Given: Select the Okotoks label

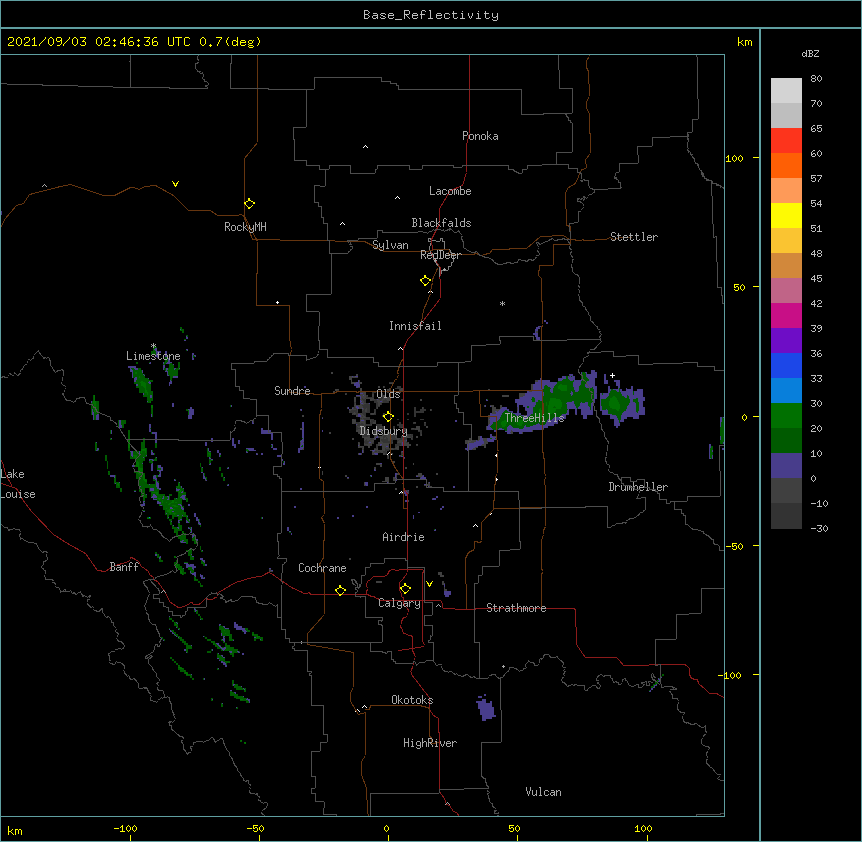Looking at the screenshot, I should (412, 700).
